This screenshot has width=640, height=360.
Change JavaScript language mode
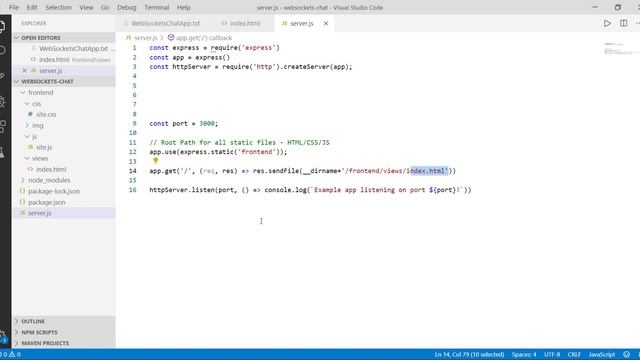602,354
